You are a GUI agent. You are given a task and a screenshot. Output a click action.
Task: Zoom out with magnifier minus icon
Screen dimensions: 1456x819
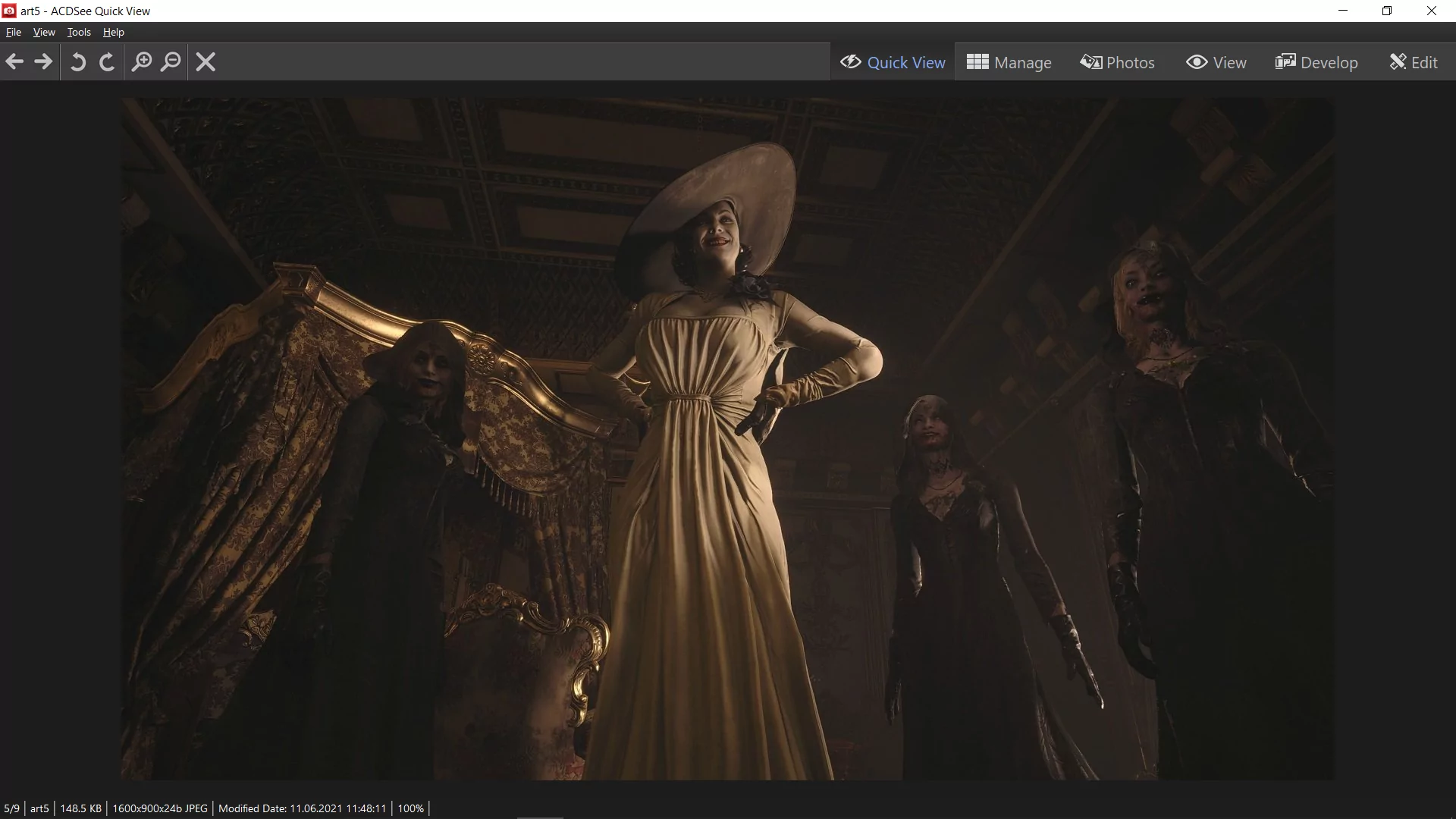pyautogui.click(x=171, y=62)
